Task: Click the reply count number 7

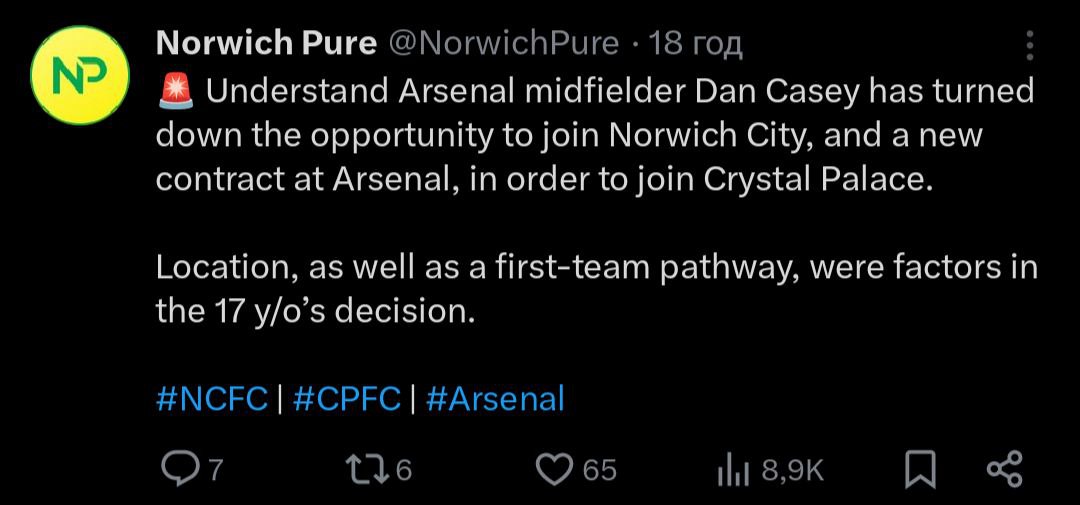Action: pos(214,469)
